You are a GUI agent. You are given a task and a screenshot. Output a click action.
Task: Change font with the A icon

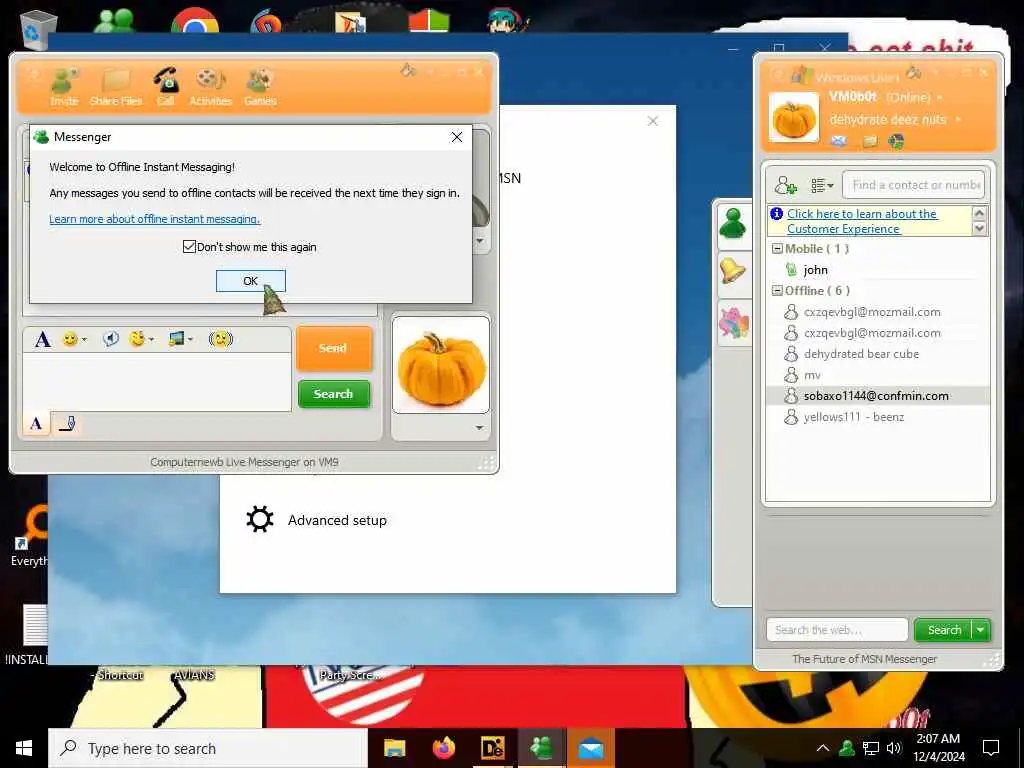tap(42, 339)
